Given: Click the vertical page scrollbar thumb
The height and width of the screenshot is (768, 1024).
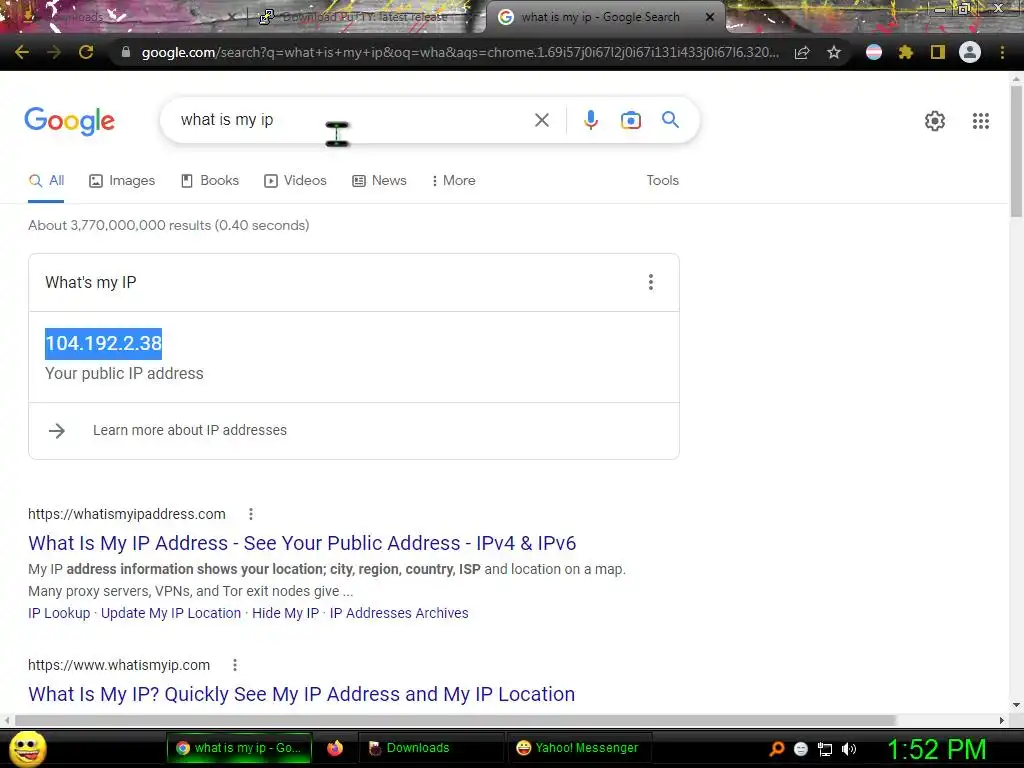Looking at the screenshot, I should point(1016,152).
